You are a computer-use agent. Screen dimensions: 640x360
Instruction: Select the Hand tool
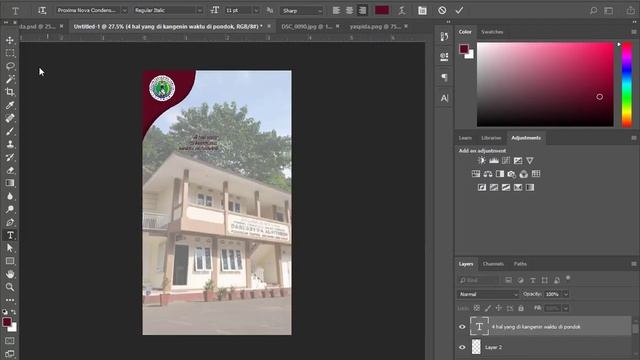click(10, 274)
